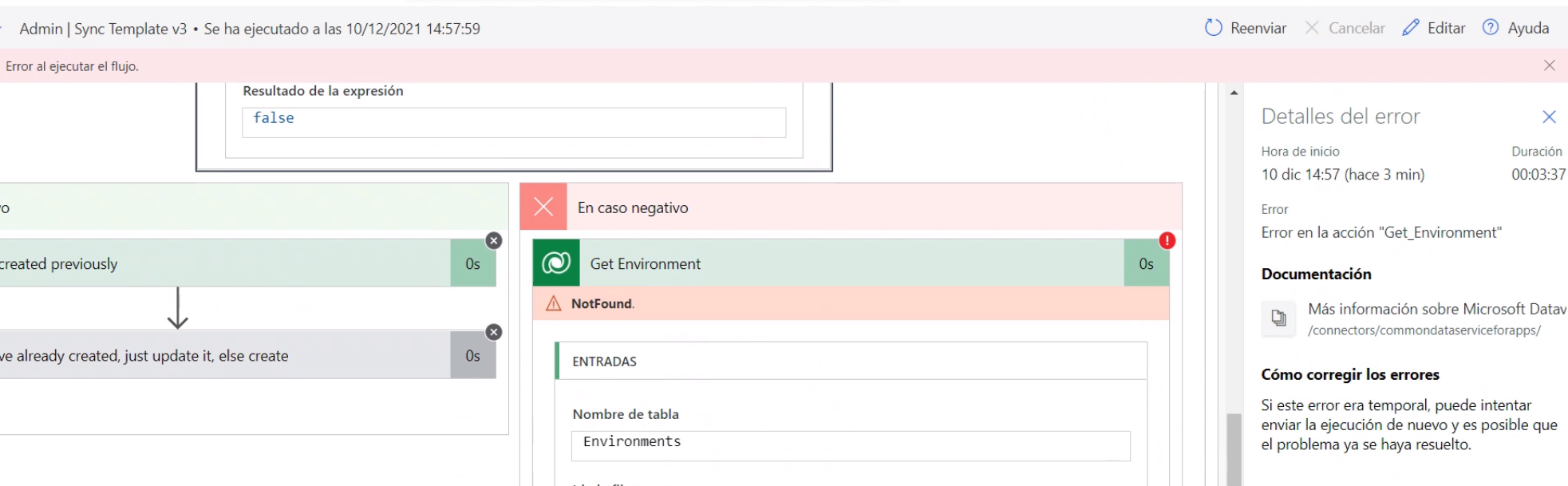The width and height of the screenshot is (1568, 486).
Task: Dismiss the 'Error al ejecutar el flujo' banner
Action: pos(1550,65)
